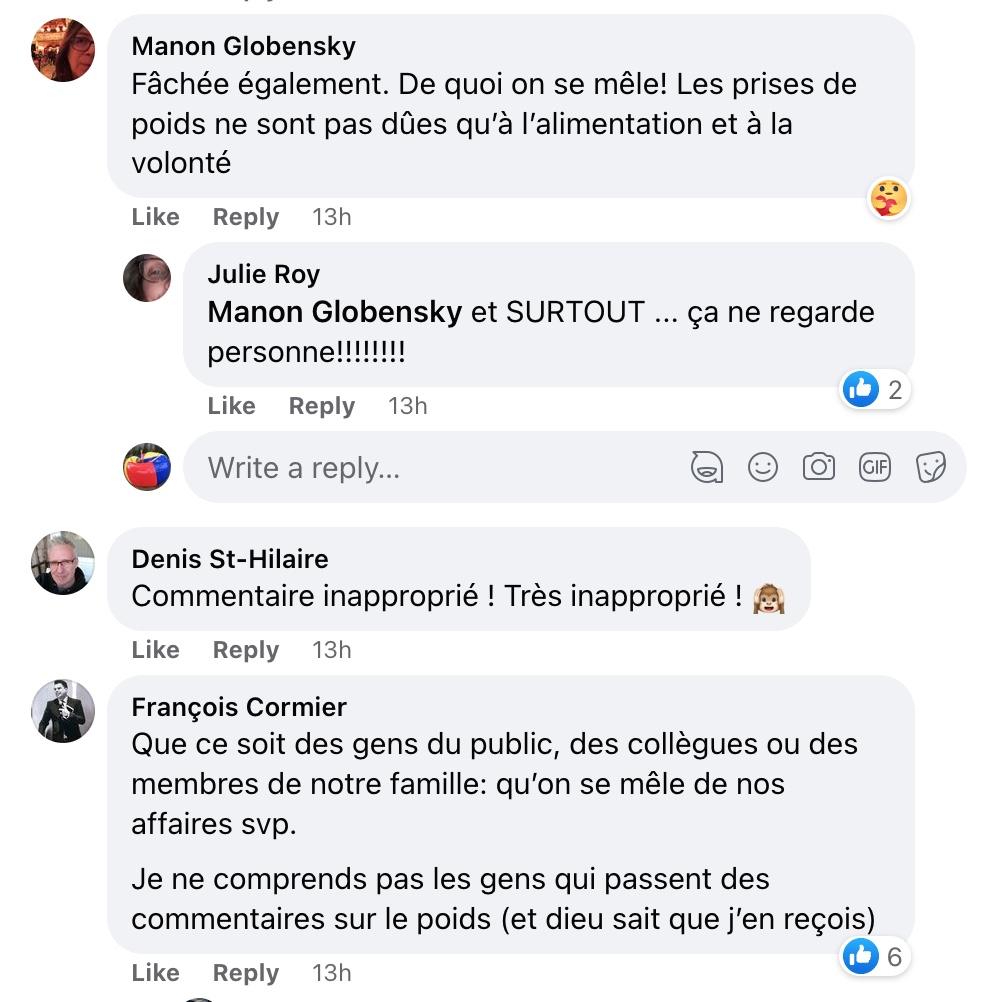Open avatar sticker picker in reply box

point(706,467)
